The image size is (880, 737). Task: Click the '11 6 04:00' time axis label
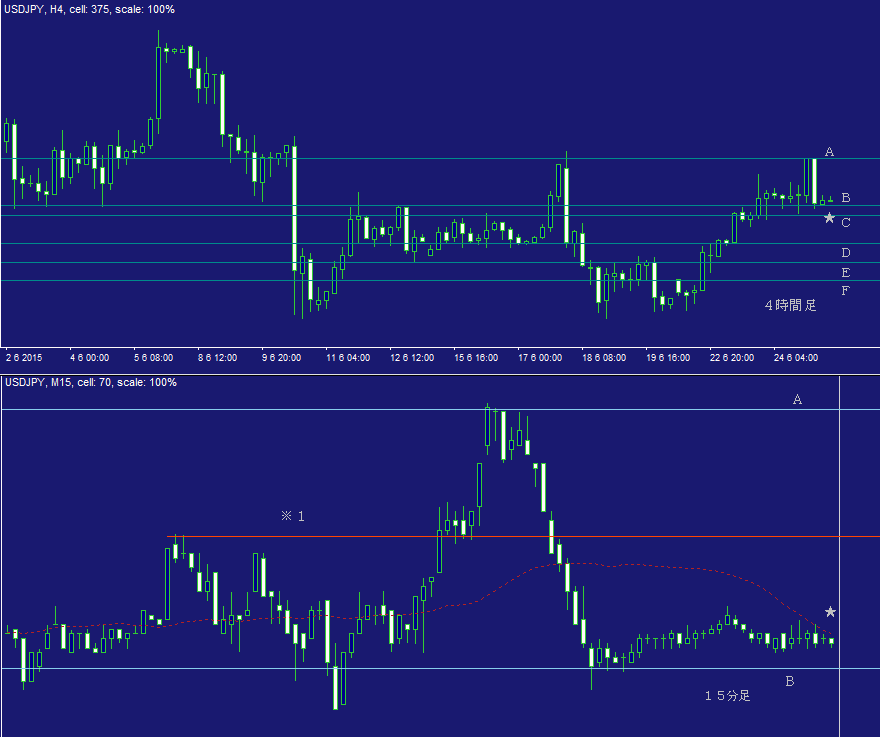pos(348,358)
